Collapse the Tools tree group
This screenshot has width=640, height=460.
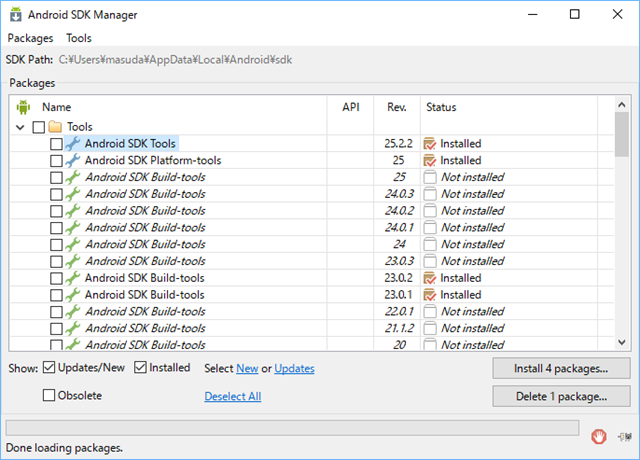pos(21,127)
